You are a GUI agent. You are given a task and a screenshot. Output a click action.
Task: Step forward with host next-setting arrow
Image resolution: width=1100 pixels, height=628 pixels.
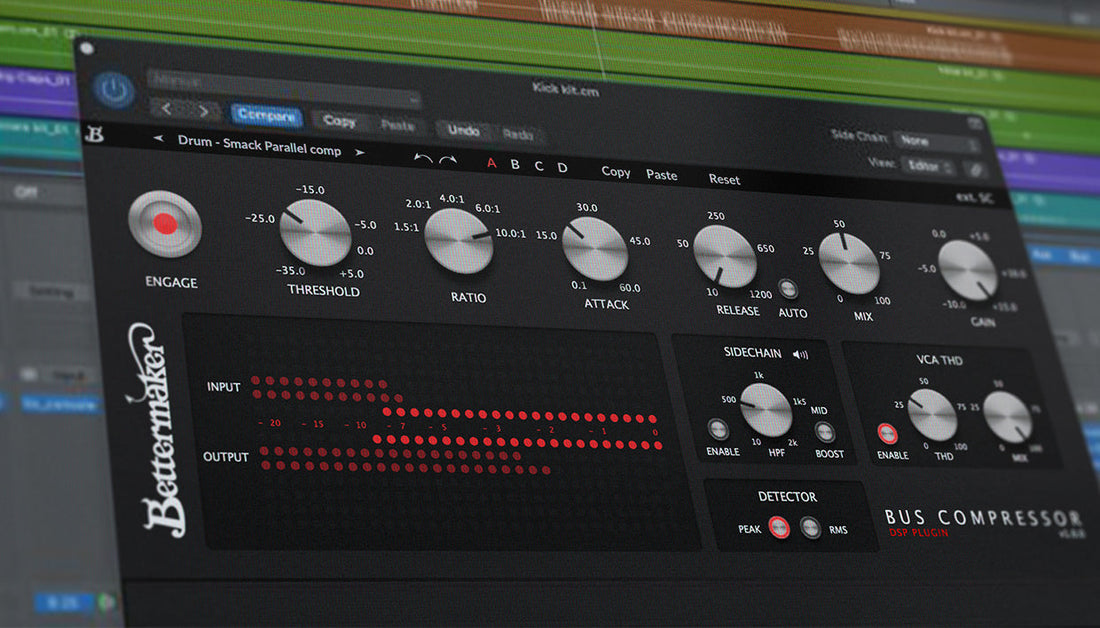pos(203,111)
